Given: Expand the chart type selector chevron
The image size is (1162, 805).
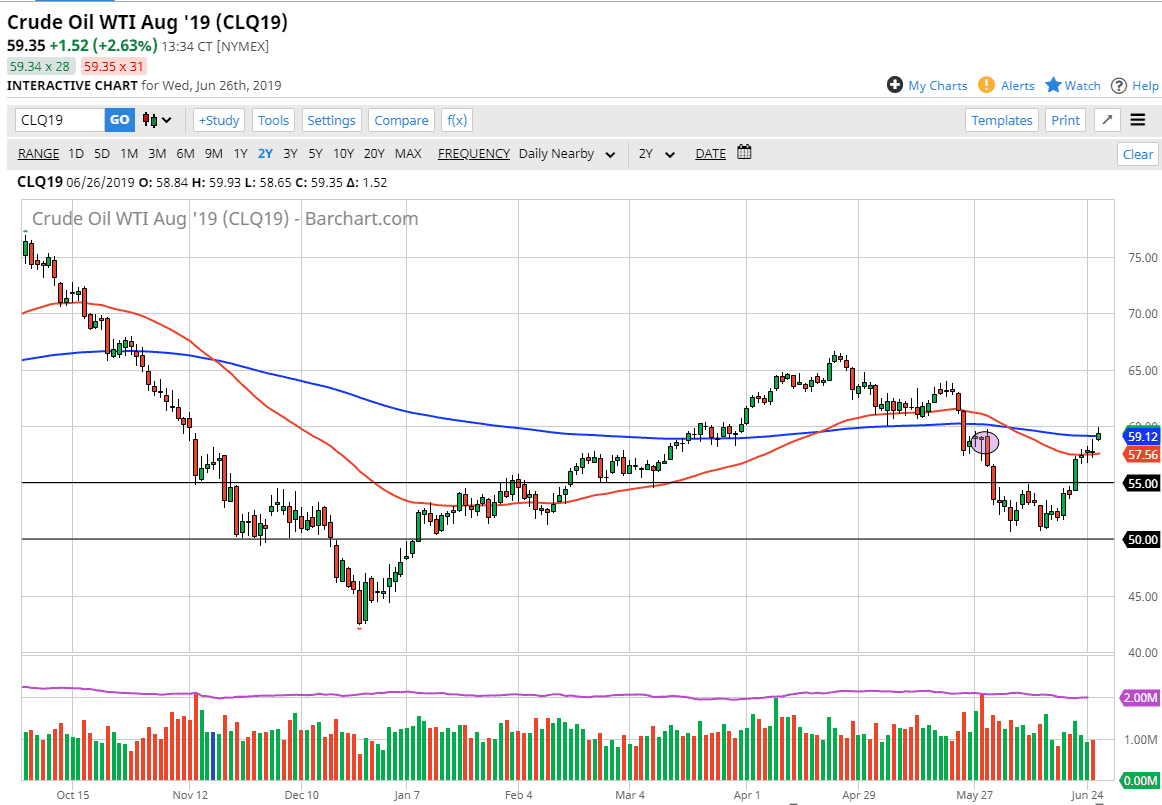Looking at the screenshot, I should coord(167,120).
